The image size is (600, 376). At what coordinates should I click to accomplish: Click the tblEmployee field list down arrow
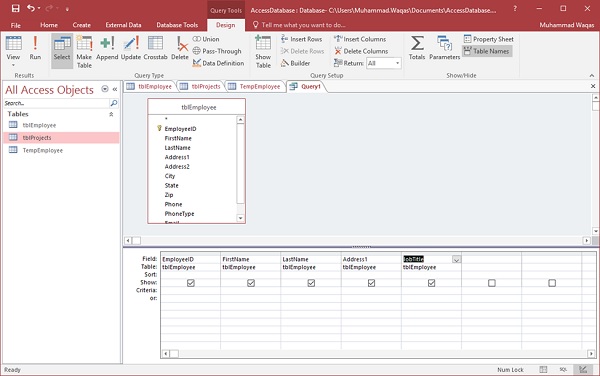click(x=240, y=218)
